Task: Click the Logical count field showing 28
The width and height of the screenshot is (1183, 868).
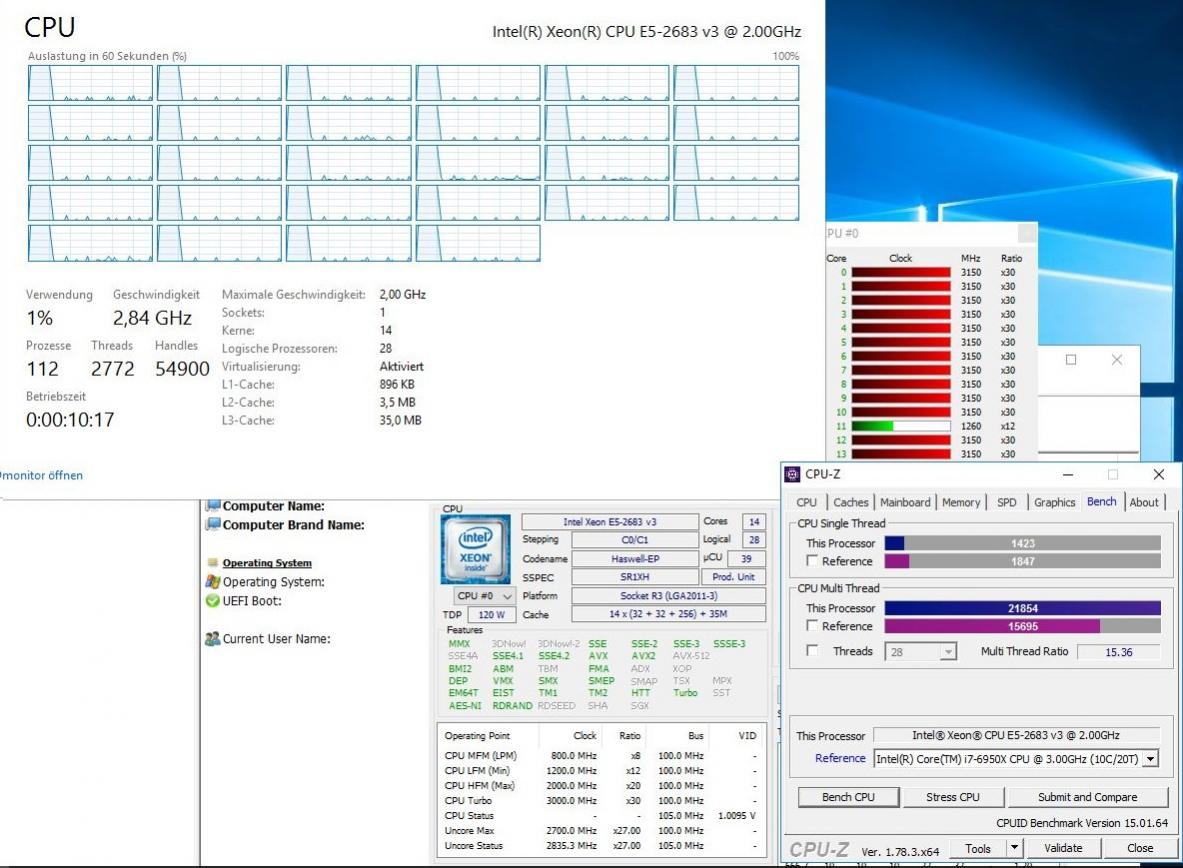Action: pos(754,540)
